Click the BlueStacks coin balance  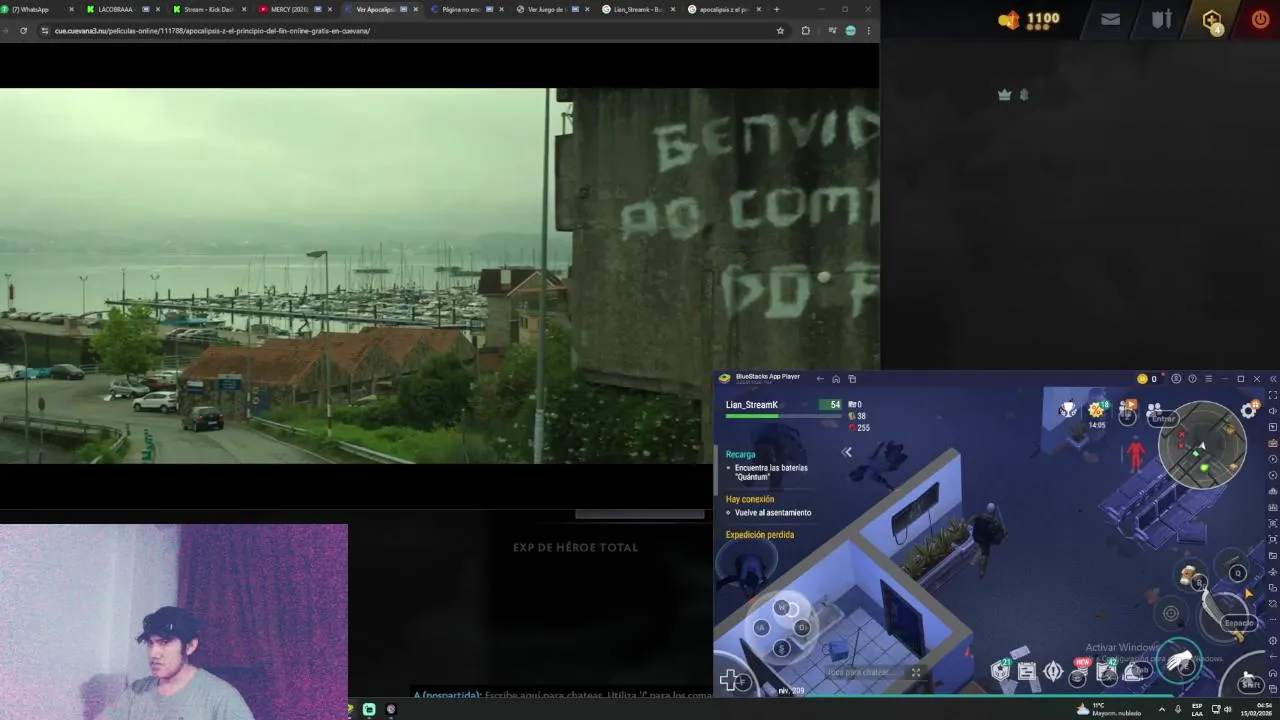1147,379
